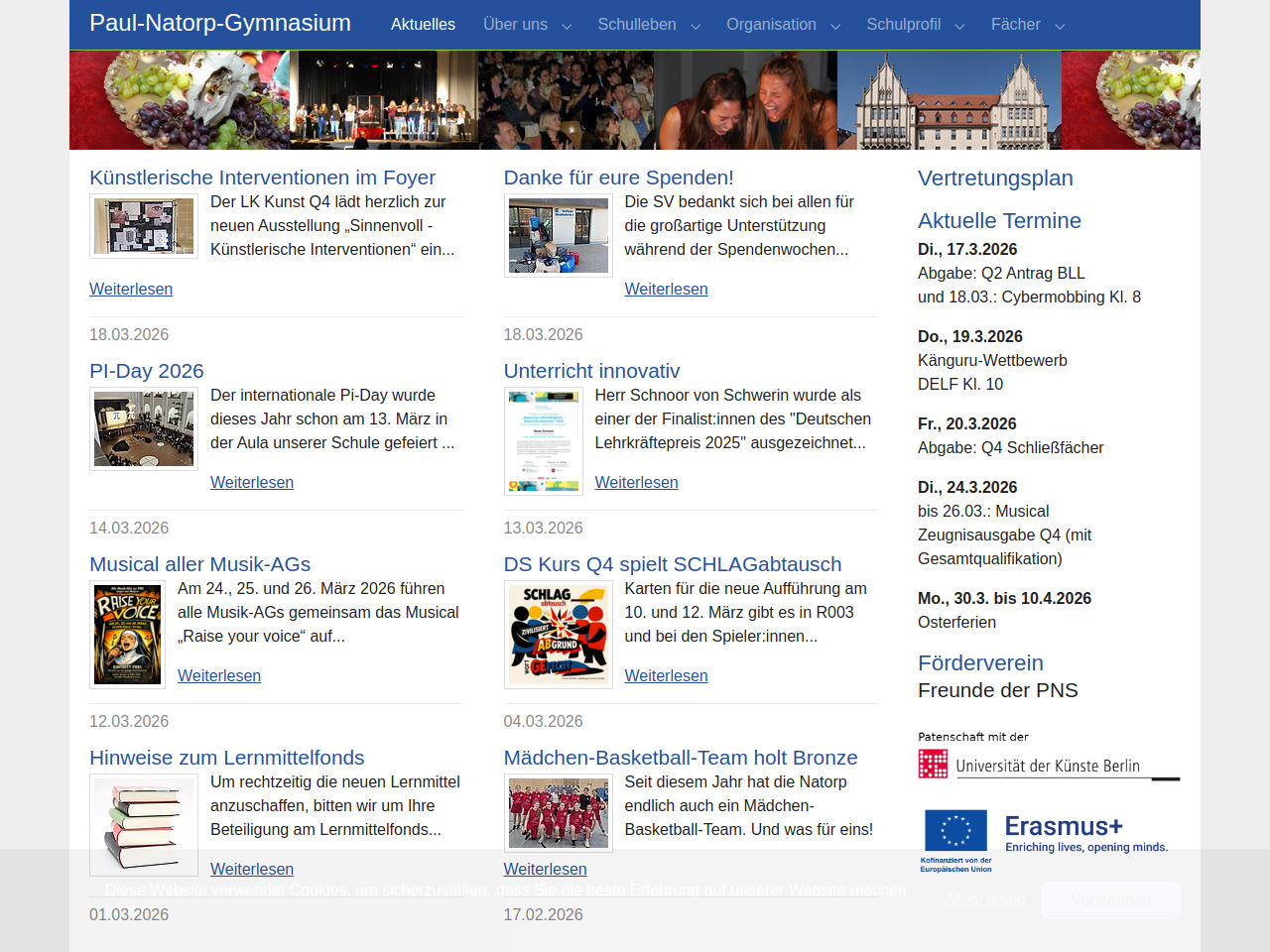Click the Unterricht innovativ certificate thumbnail
This screenshot has width=1270, height=952.
coord(543,441)
